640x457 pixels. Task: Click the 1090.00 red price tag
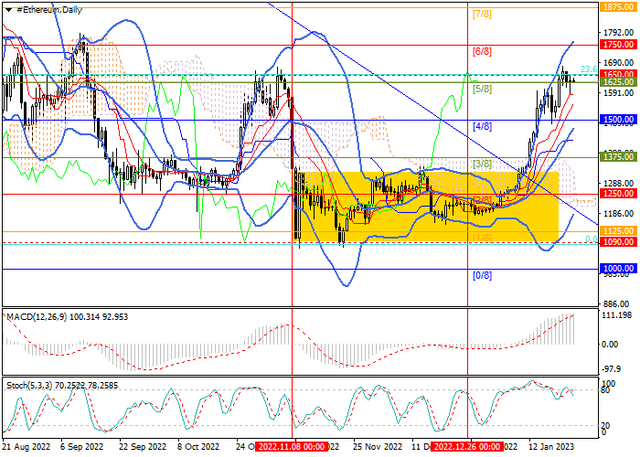tap(619, 242)
